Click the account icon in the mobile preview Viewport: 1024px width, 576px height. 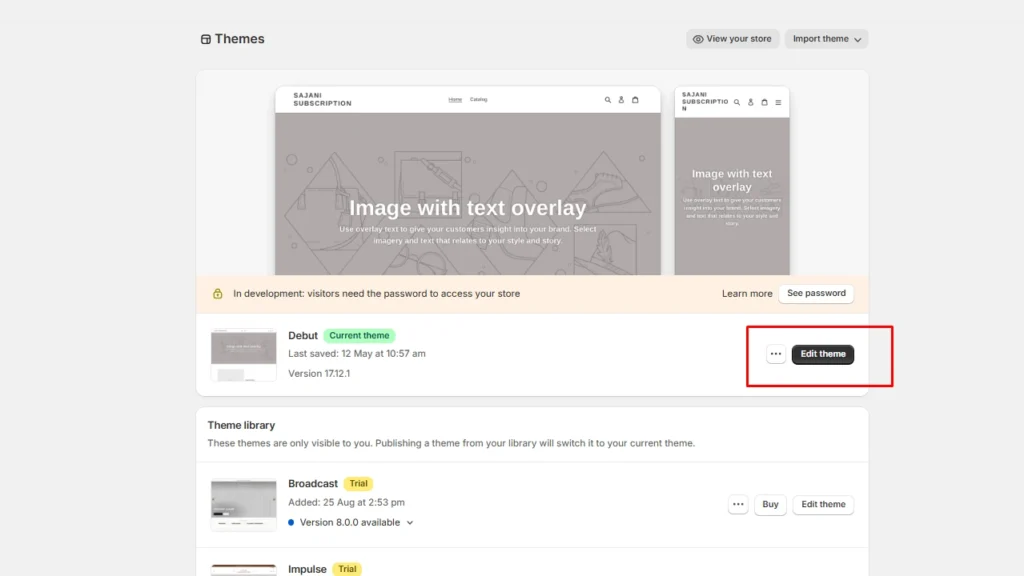751,102
